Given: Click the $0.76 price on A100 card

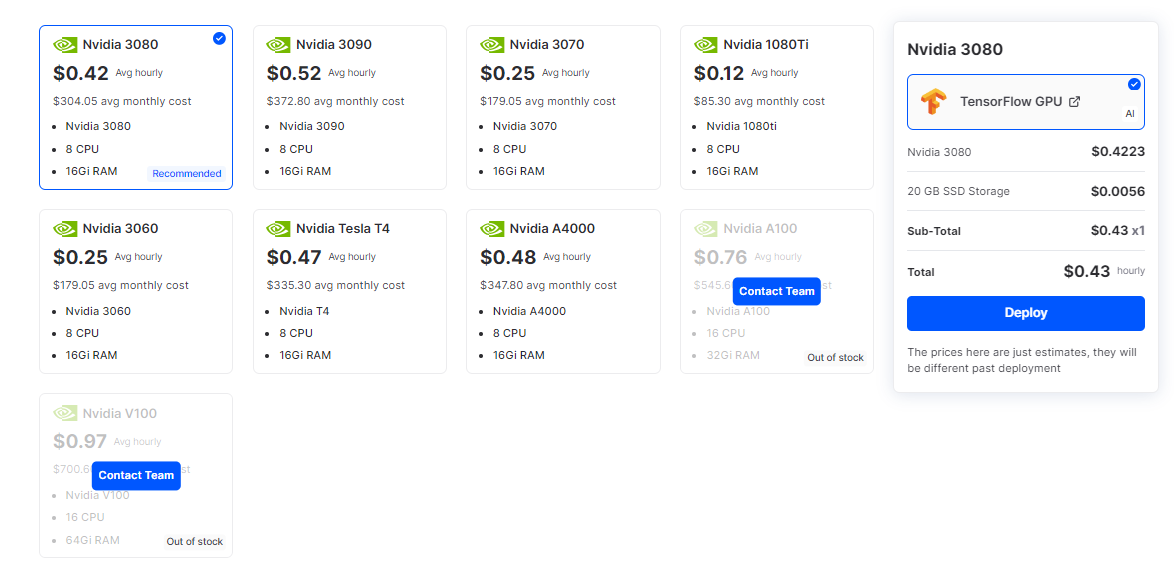Looking at the screenshot, I should (721, 258).
